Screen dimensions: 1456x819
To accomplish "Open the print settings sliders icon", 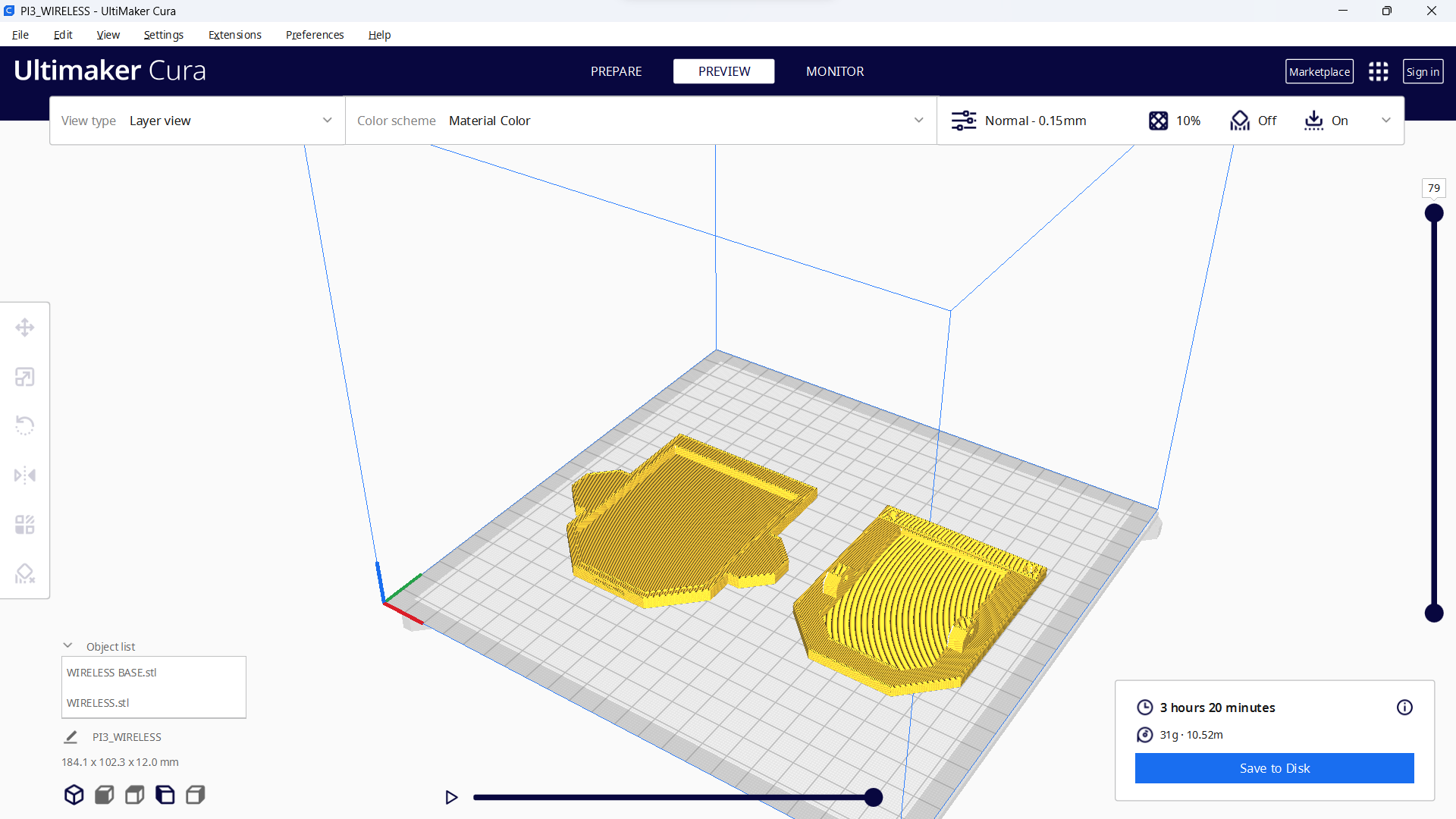I will 964,120.
